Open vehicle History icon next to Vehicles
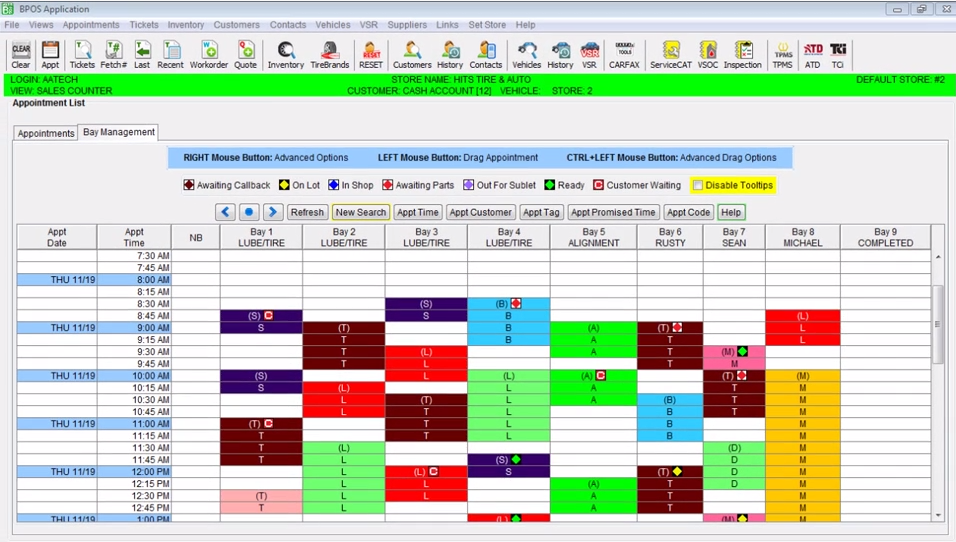Viewport: 956px width, 542px height. [x=560, y=55]
